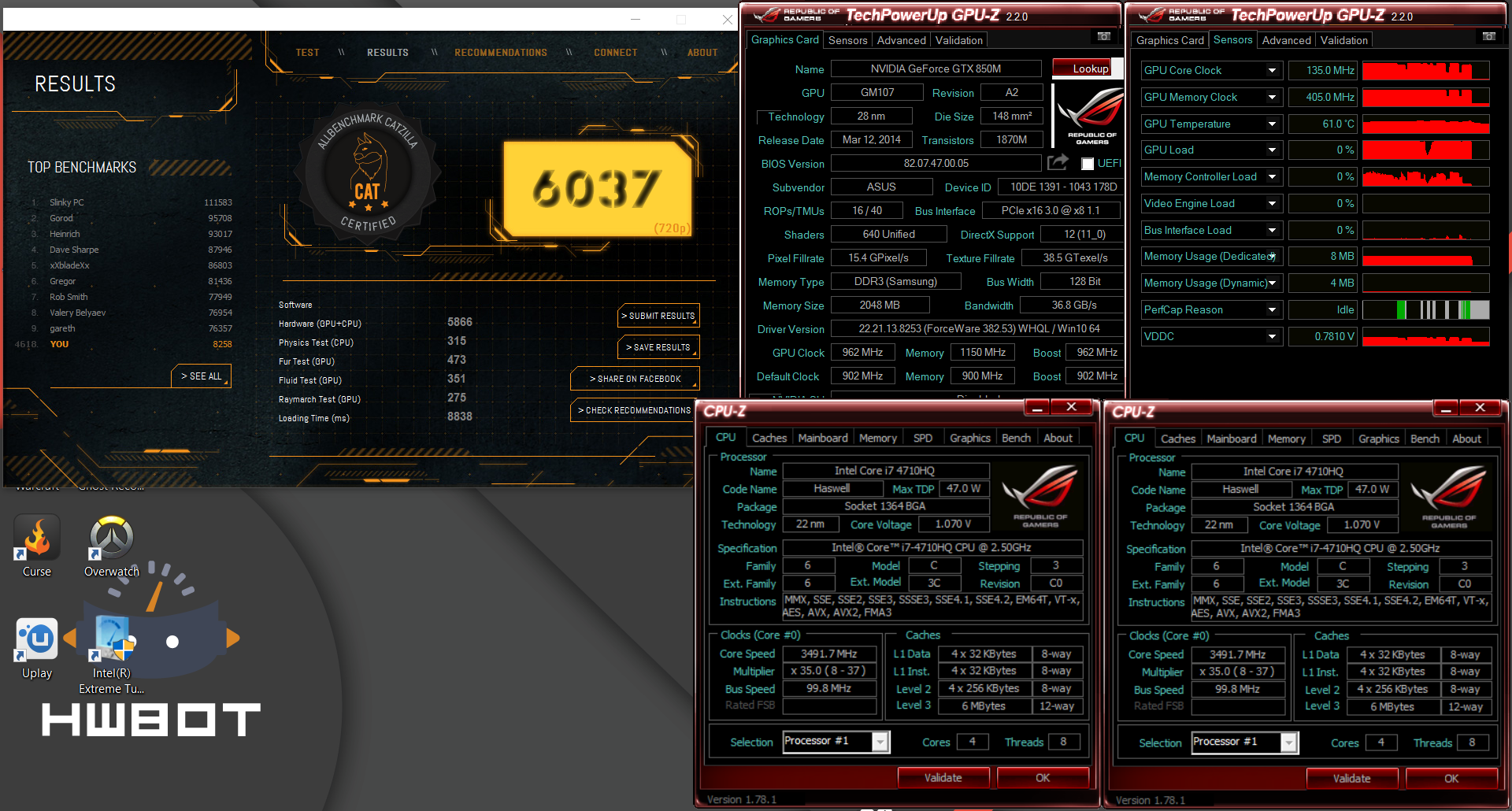Click ROG emblem in left GPU-Z title bar

pos(795,15)
